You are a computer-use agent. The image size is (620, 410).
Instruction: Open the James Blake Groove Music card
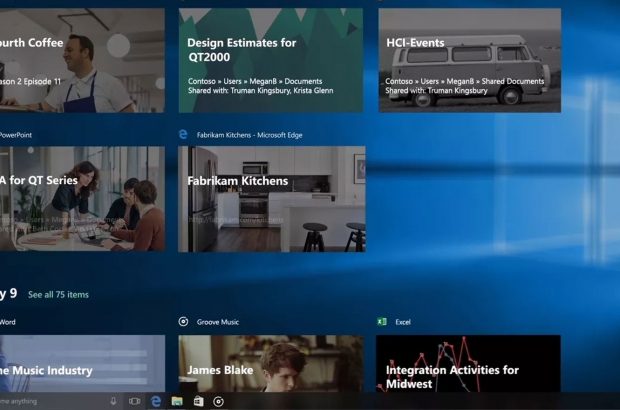[271, 364]
